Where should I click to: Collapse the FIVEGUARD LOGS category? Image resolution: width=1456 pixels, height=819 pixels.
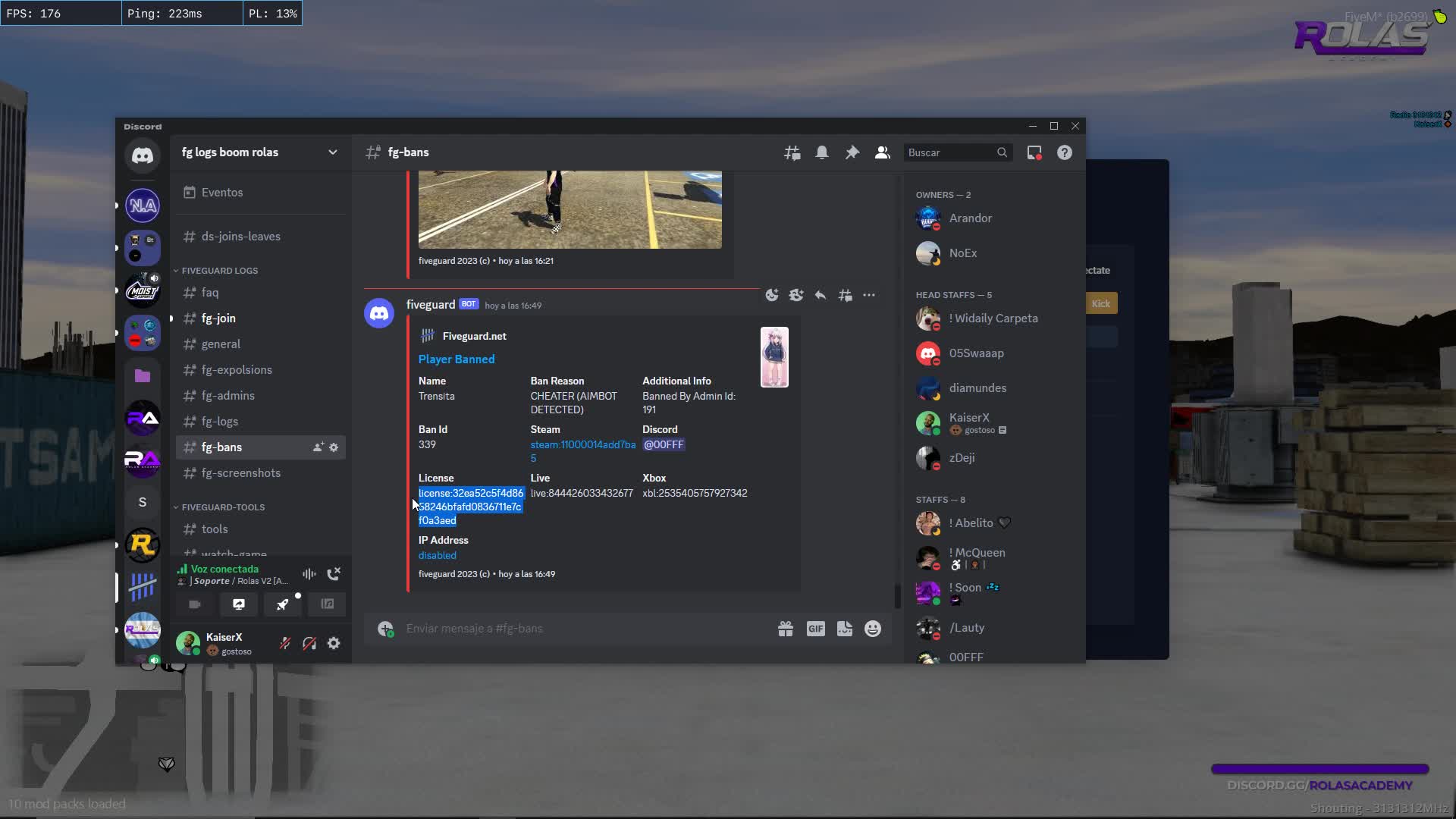(x=220, y=270)
